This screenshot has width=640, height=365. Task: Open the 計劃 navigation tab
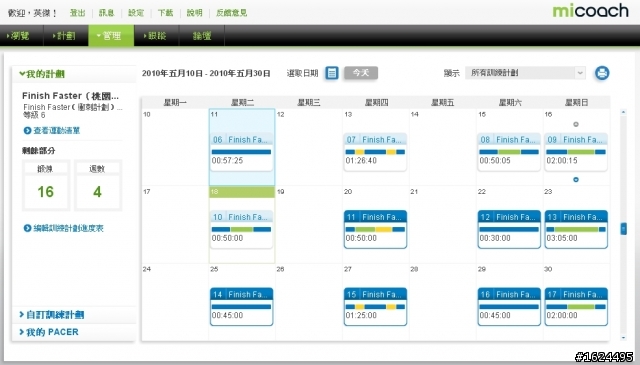[x=66, y=36]
